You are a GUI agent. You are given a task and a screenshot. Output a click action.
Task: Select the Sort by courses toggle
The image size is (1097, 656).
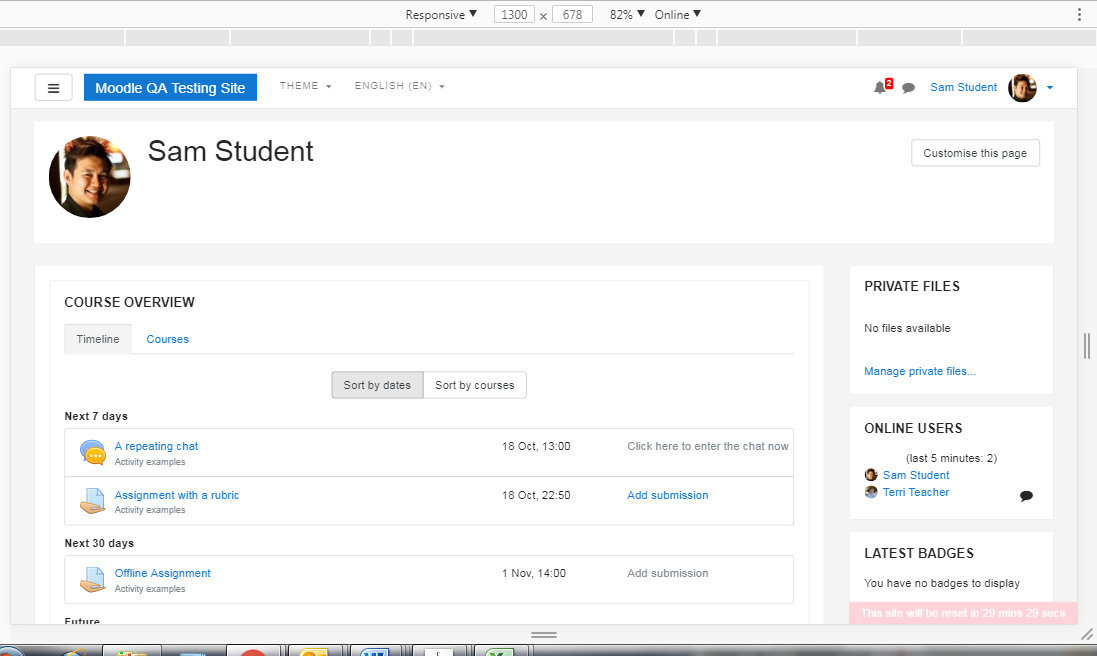[474, 385]
